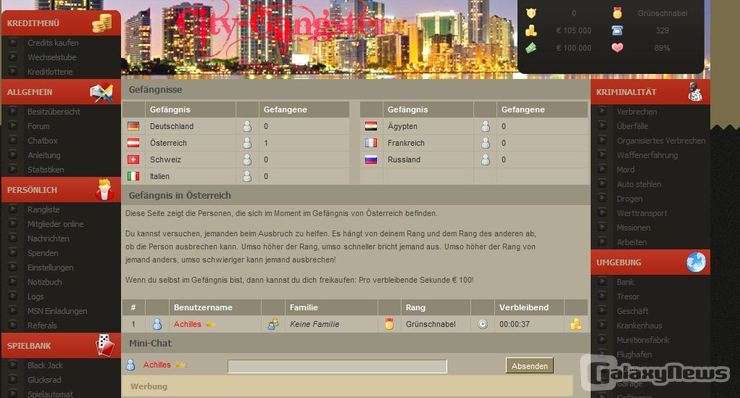This screenshot has height=398, width=740.
Task: Open the Black Jack game link
Action: click(x=45, y=365)
